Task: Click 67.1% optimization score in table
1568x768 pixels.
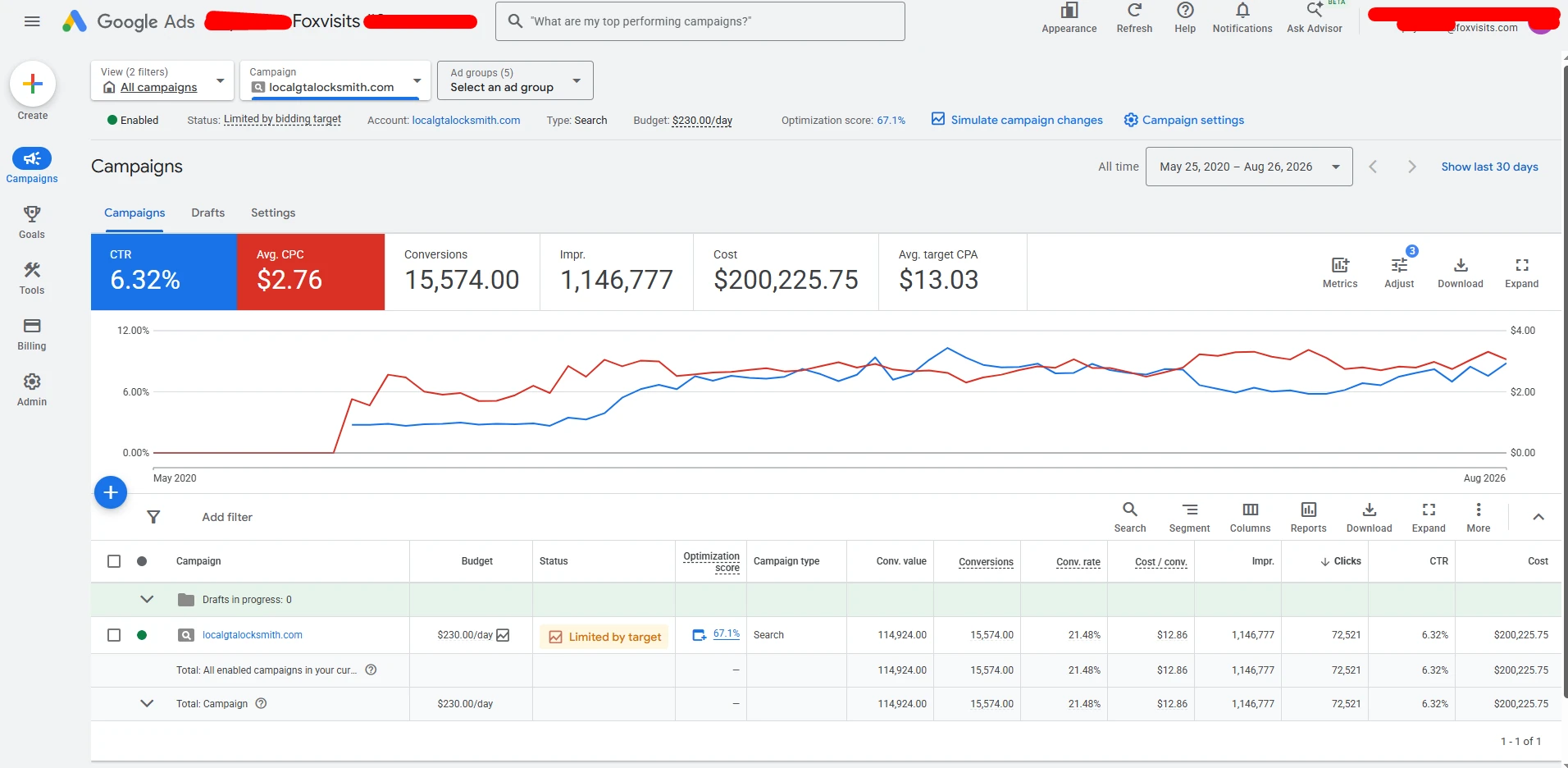Action: coord(727,633)
